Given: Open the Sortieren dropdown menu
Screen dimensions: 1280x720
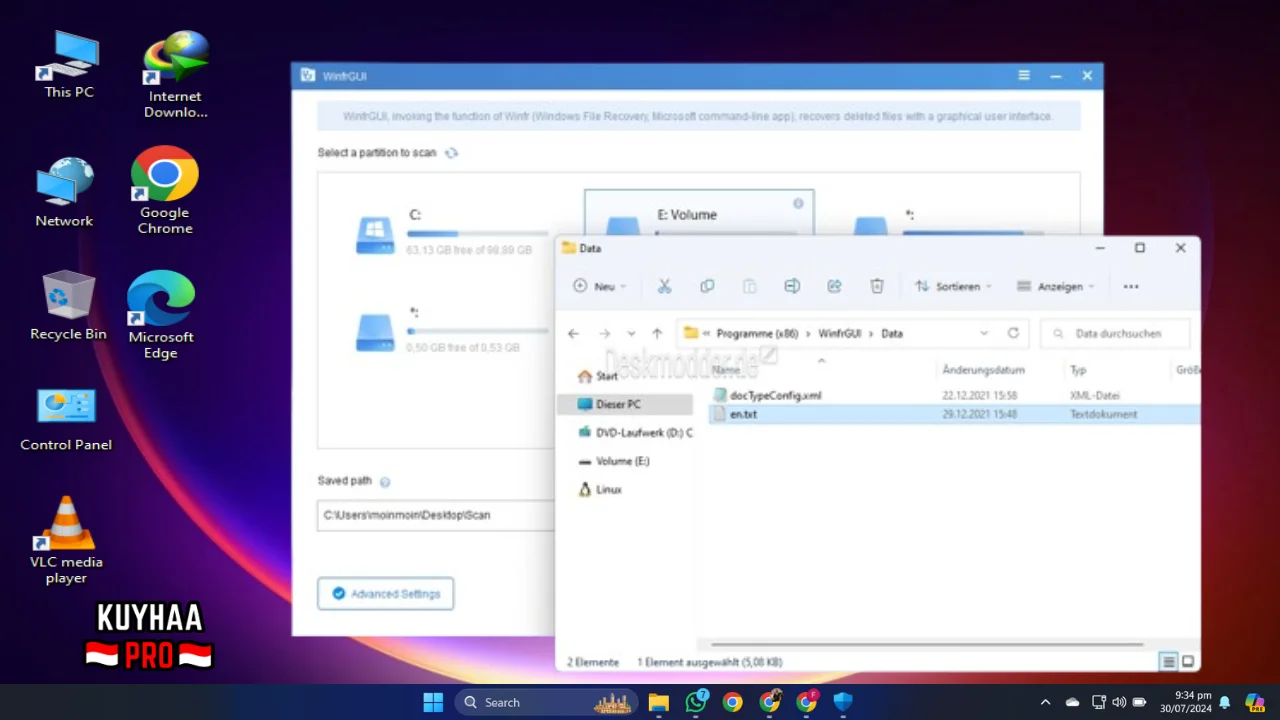Looking at the screenshot, I should [x=953, y=286].
